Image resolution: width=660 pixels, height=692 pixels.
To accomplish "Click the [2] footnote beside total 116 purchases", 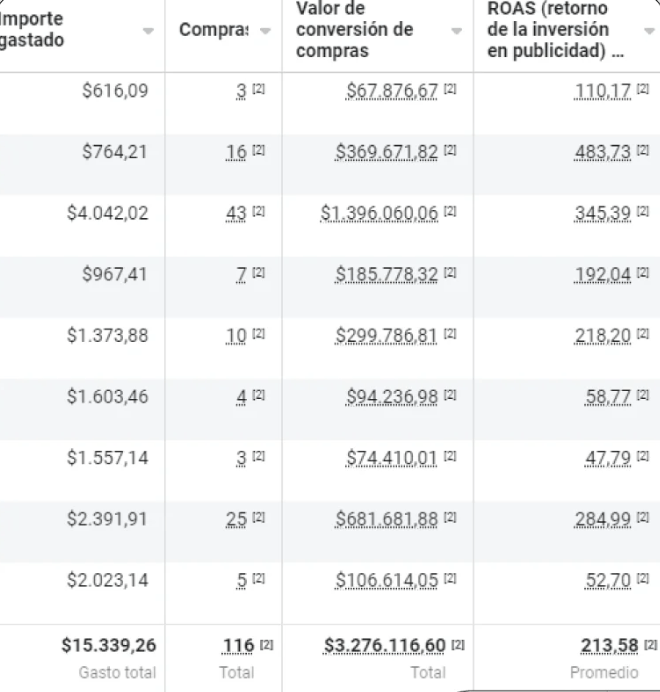I will pos(266,645).
